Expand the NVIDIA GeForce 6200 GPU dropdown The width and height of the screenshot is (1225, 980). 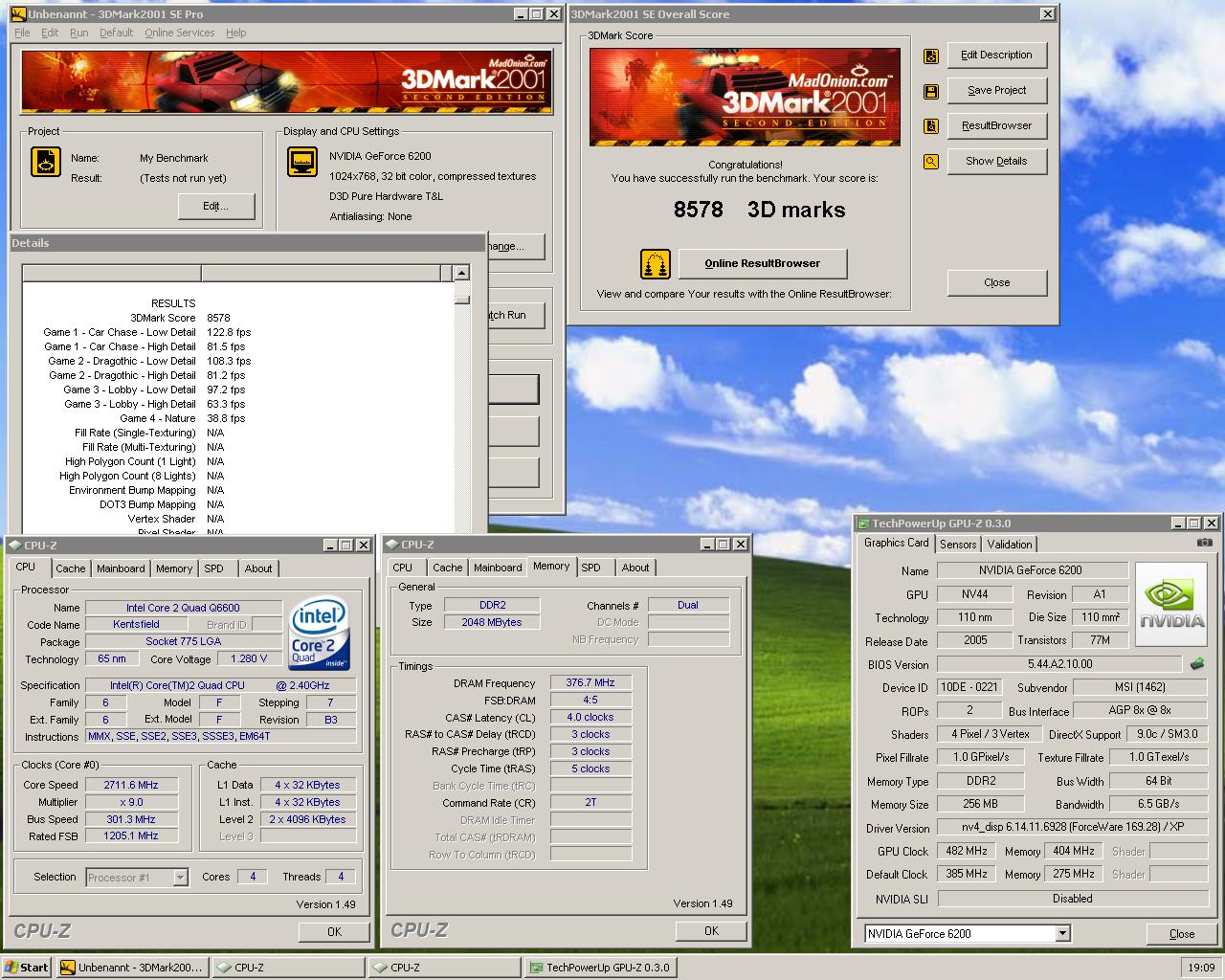tap(1062, 934)
